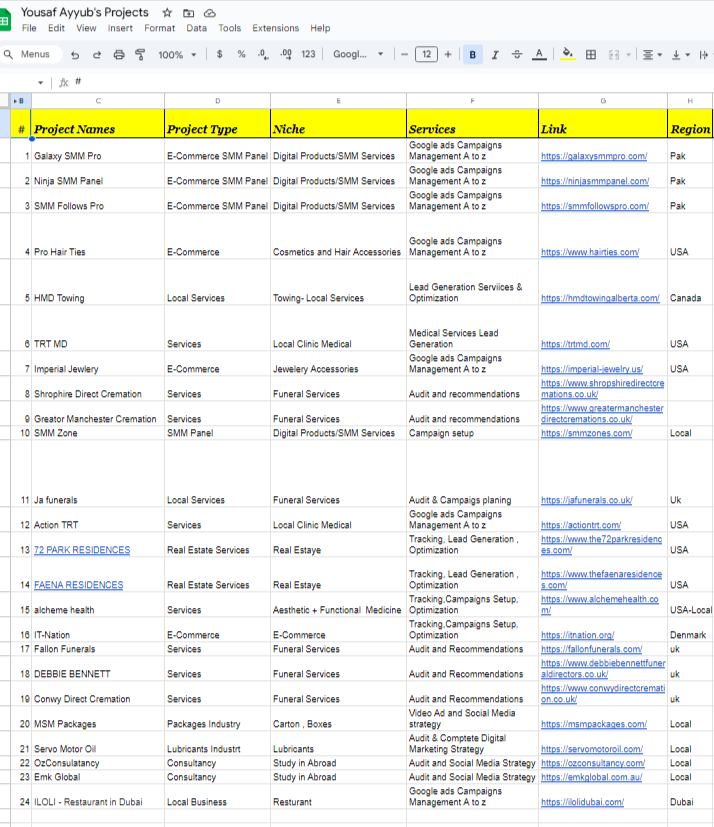Image resolution: width=714 pixels, height=827 pixels.
Task: Check the cloud document status icon
Action: pos(210,13)
